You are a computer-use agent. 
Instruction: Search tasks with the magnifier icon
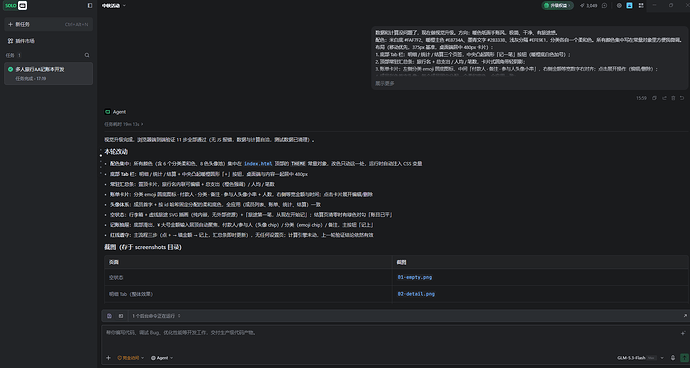pyautogui.click(x=87, y=55)
